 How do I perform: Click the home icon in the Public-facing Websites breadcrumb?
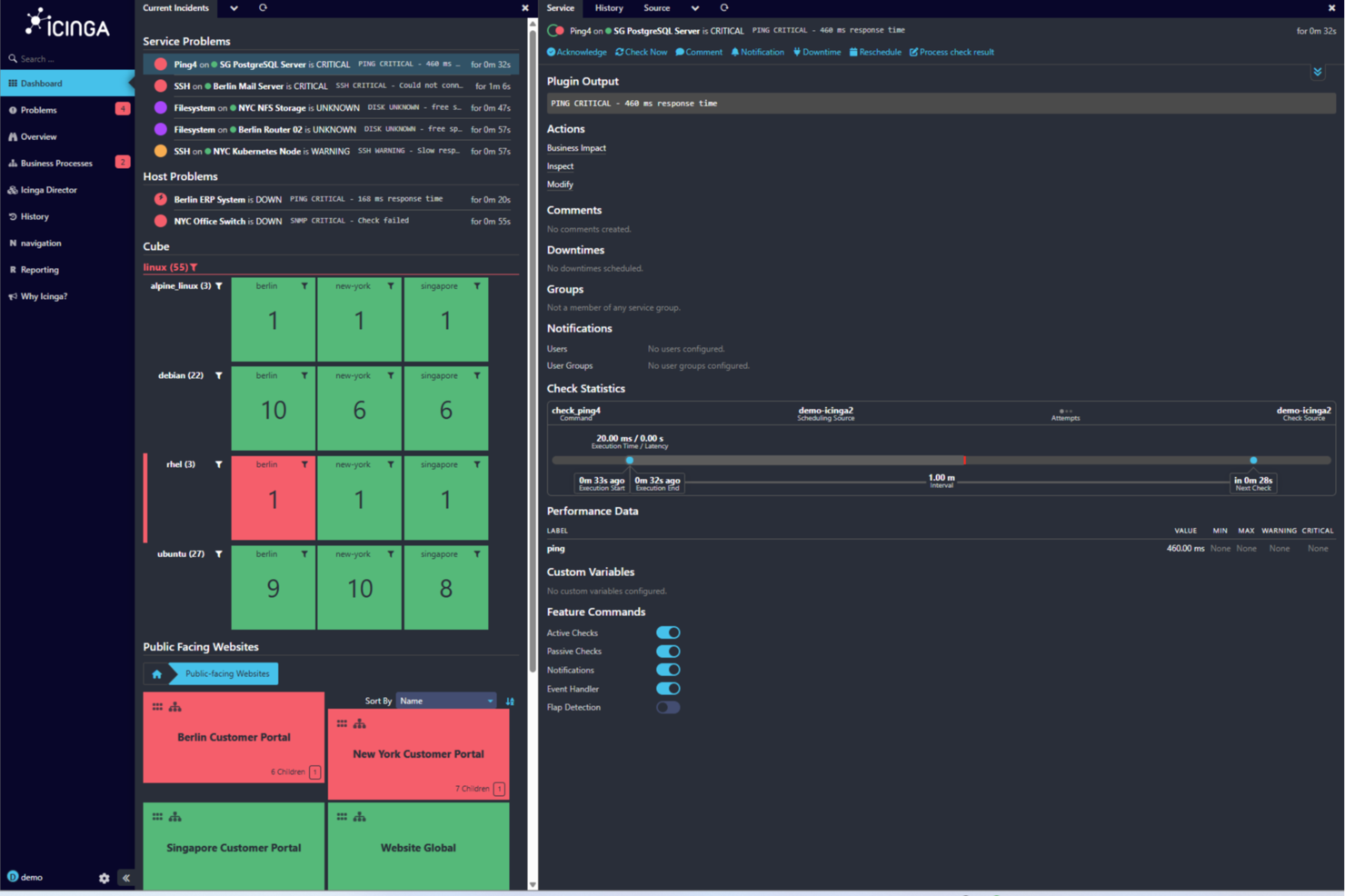tap(156, 674)
